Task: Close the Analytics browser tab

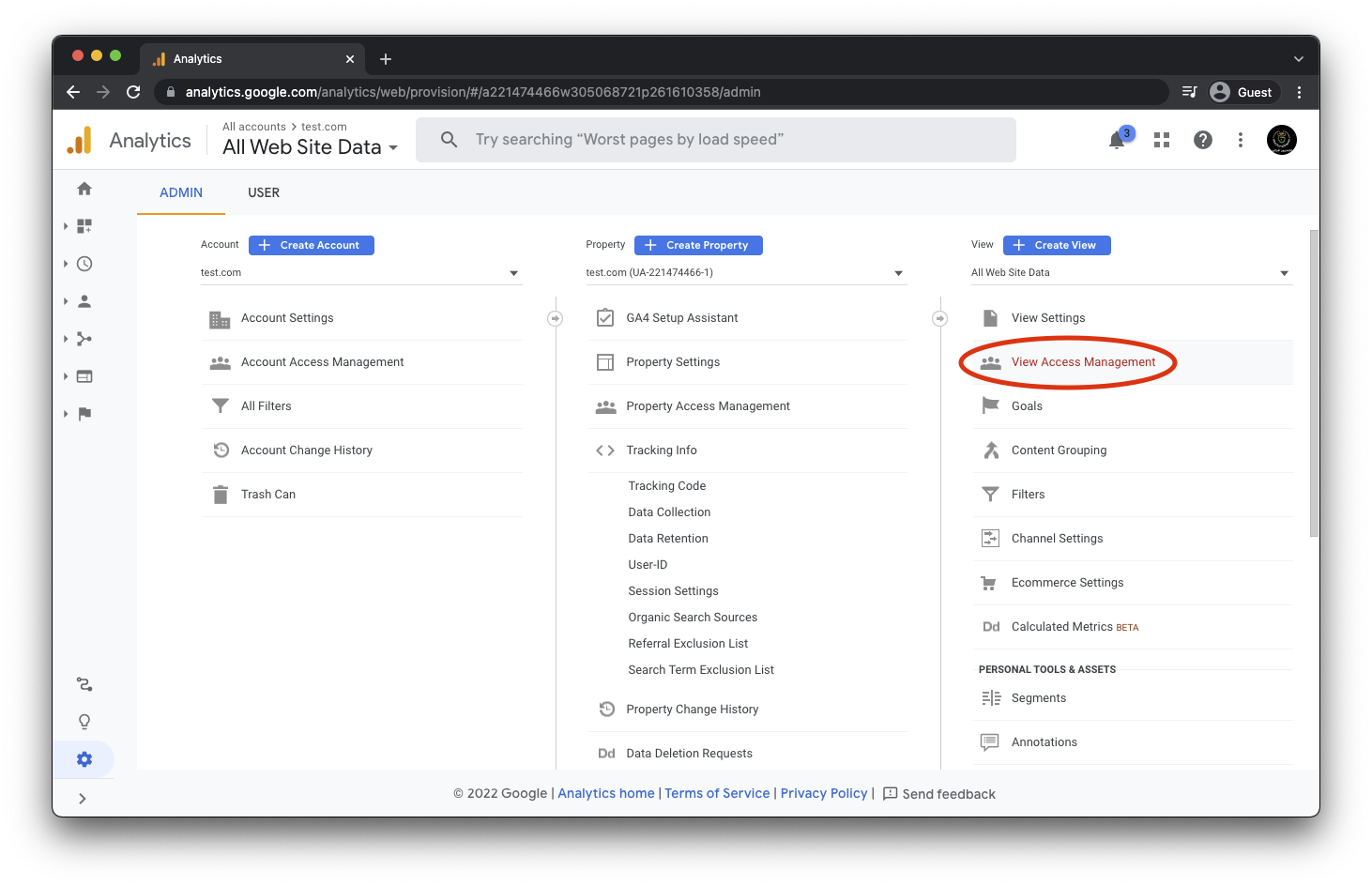Action: tap(350, 59)
